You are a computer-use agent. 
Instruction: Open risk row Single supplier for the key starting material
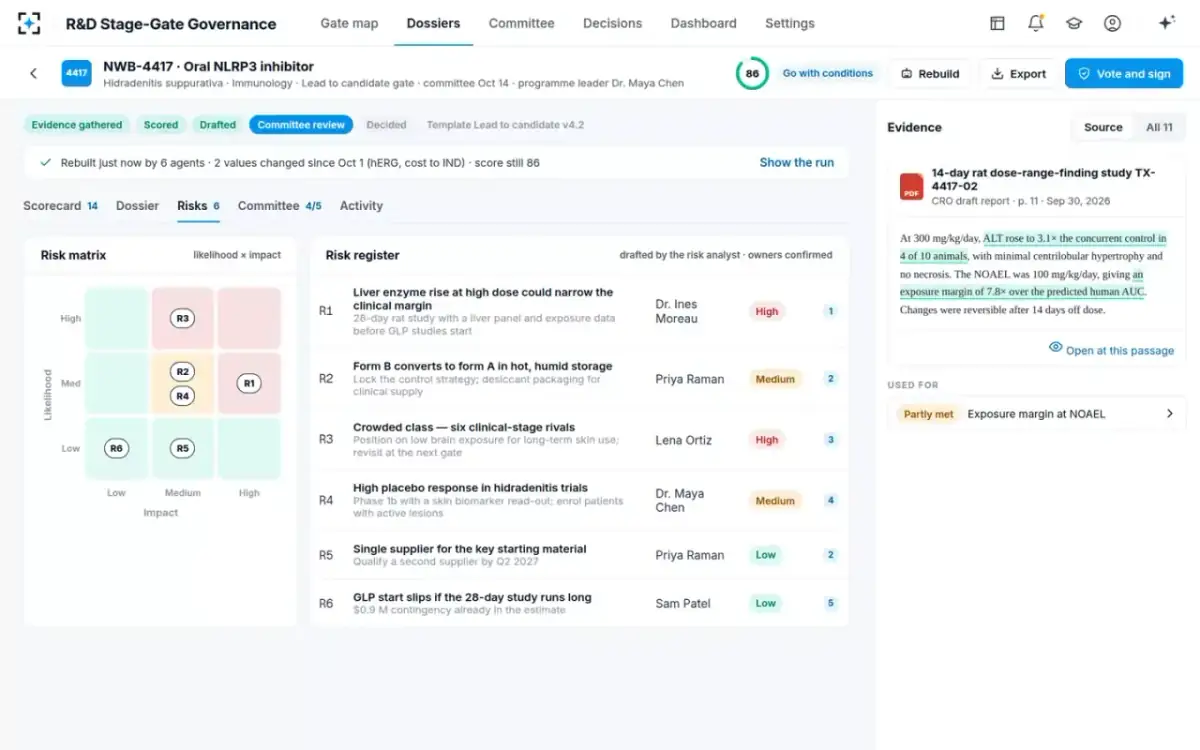[x=579, y=555]
